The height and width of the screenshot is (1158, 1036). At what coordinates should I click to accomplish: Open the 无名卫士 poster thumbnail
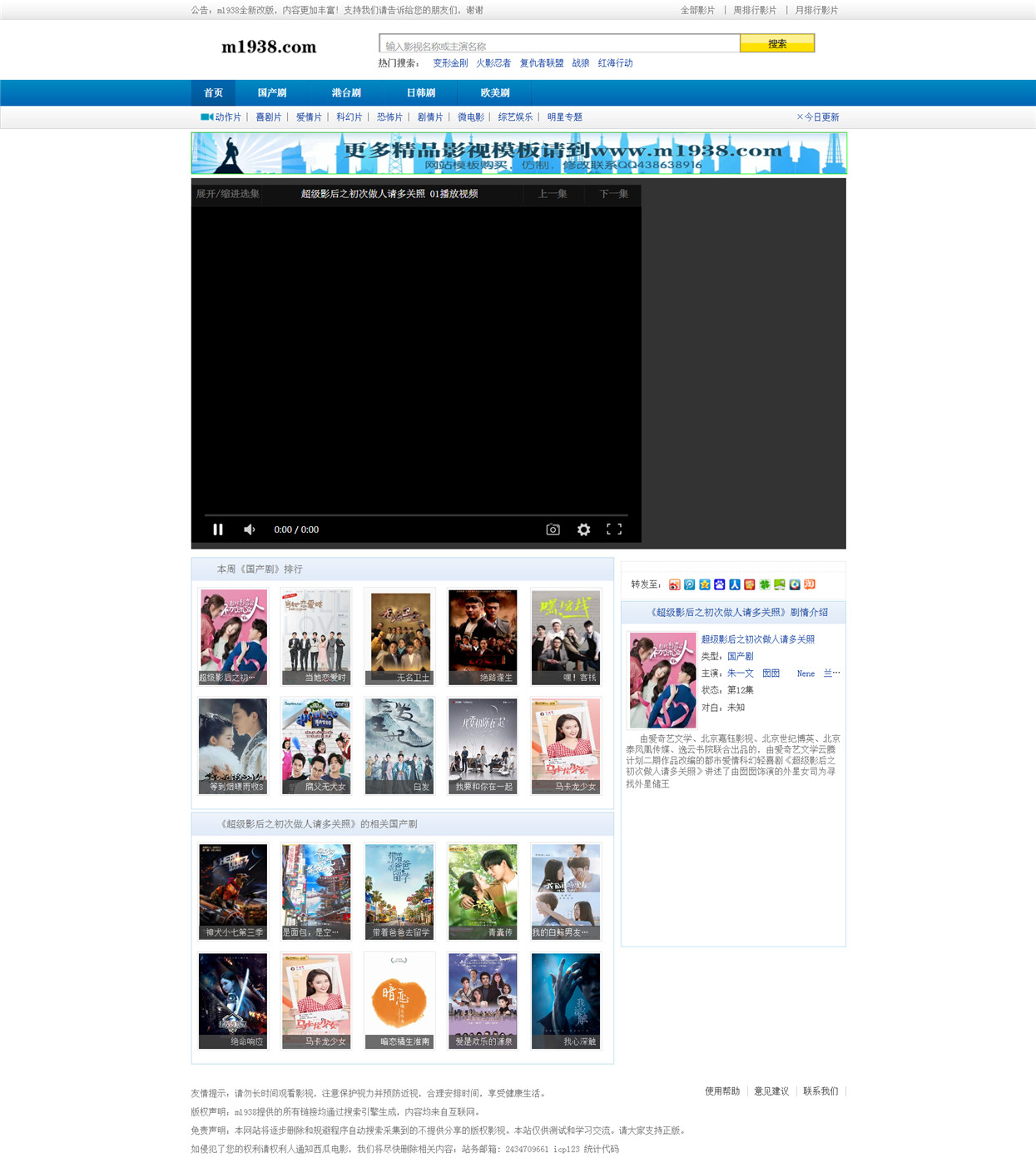coord(399,637)
